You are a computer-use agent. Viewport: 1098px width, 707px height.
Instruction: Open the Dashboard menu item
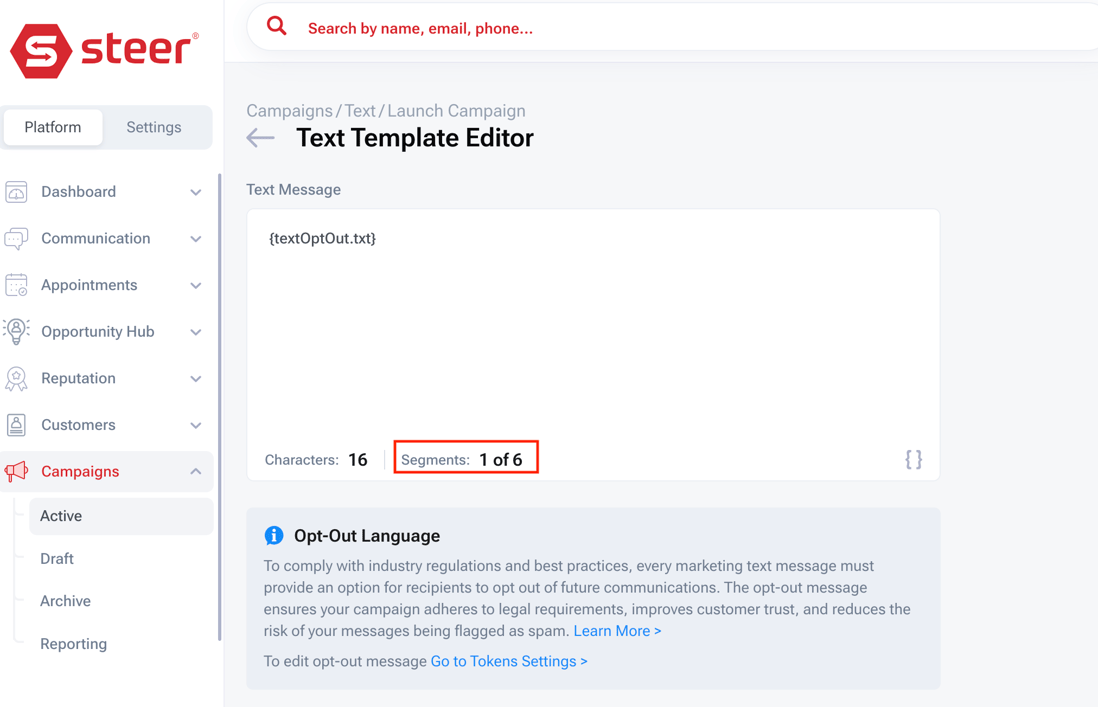click(106, 191)
